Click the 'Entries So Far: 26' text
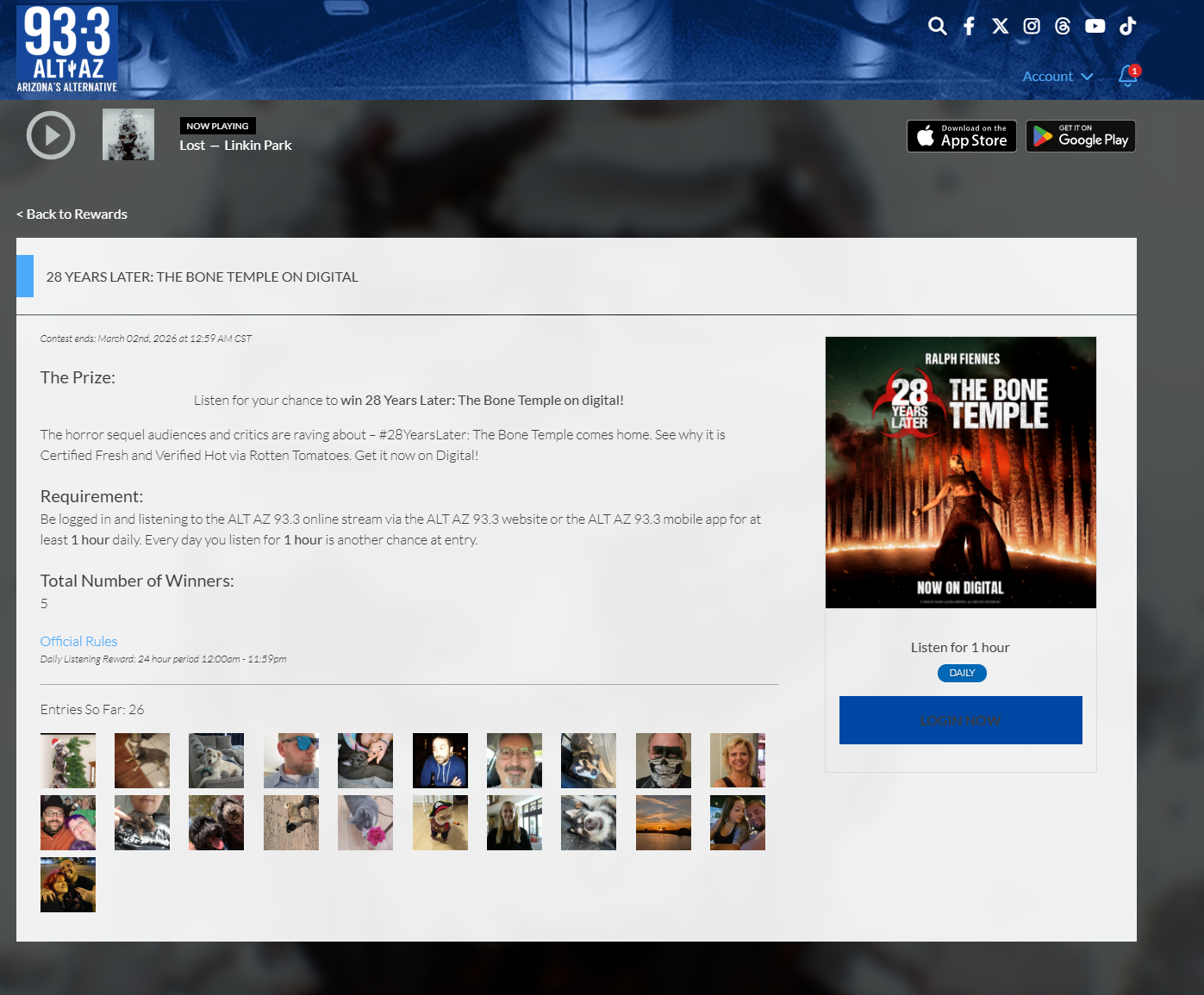 (x=92, y=710)
